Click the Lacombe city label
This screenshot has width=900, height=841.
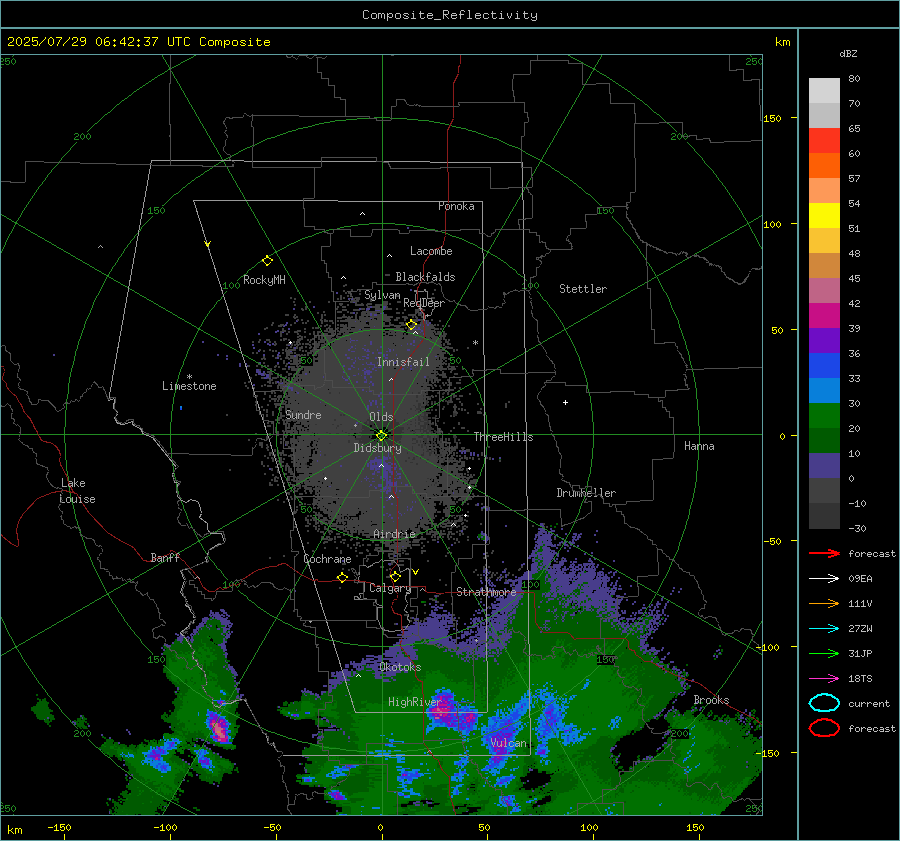point(431,251)
